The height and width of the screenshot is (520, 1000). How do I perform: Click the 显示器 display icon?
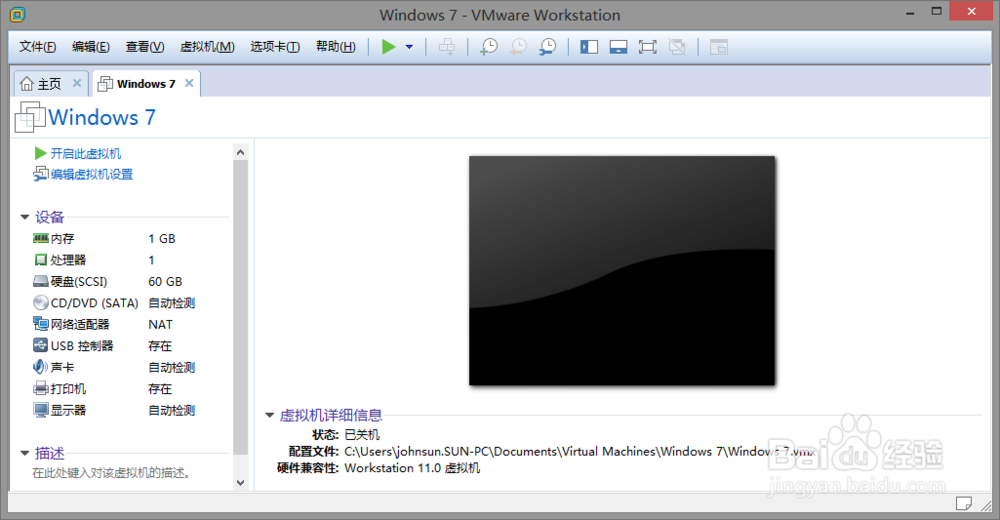tap(41, 410)
